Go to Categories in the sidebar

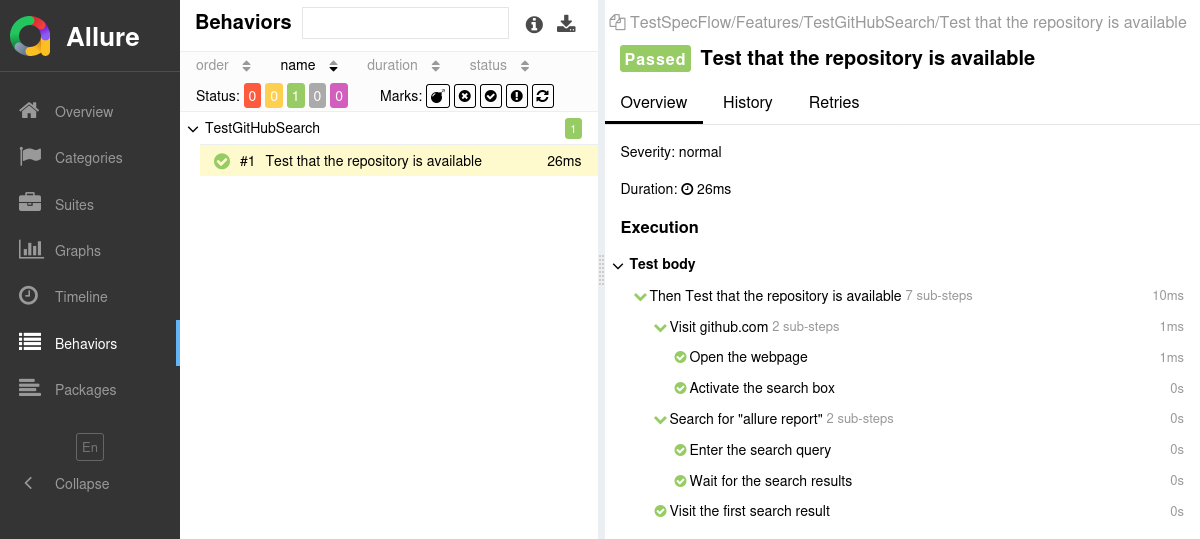pyautogui.click(x=90, y=157)
